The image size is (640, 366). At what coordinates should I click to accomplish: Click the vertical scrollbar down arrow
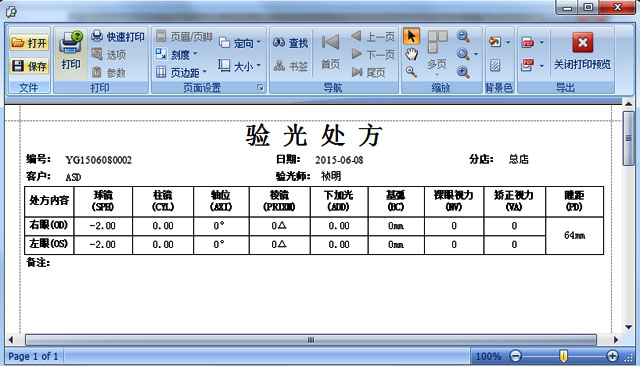pos(629,327)
